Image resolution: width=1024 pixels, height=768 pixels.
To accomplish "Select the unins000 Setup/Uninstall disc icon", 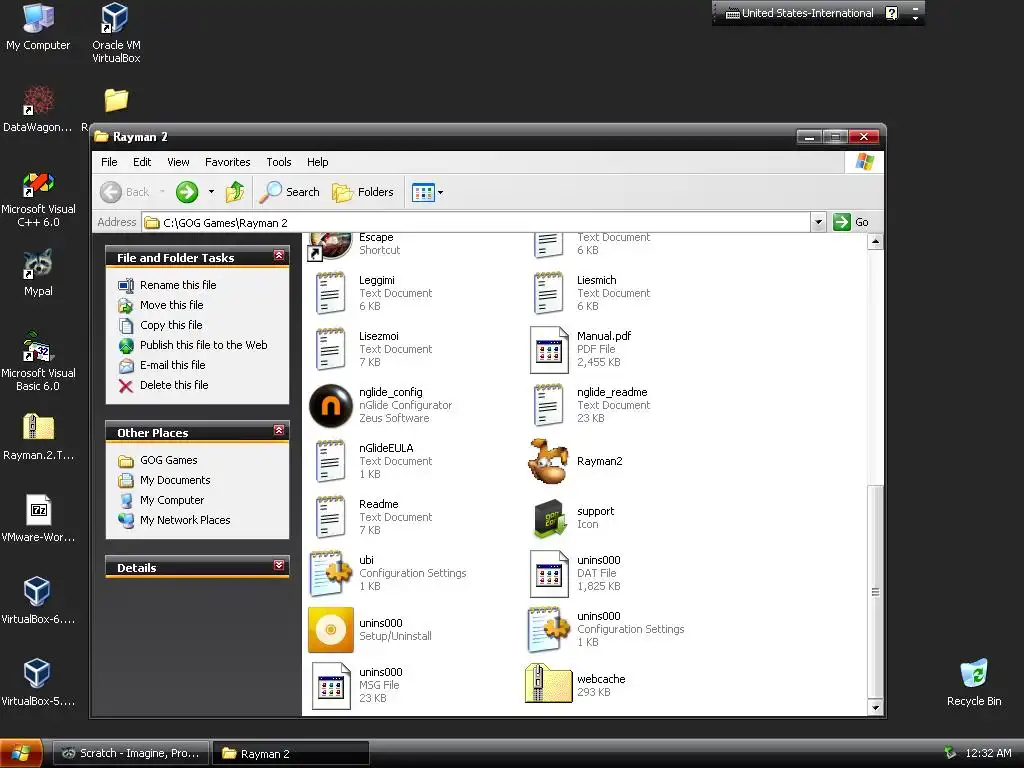I will pyautogui.click(x=330, y=630).
